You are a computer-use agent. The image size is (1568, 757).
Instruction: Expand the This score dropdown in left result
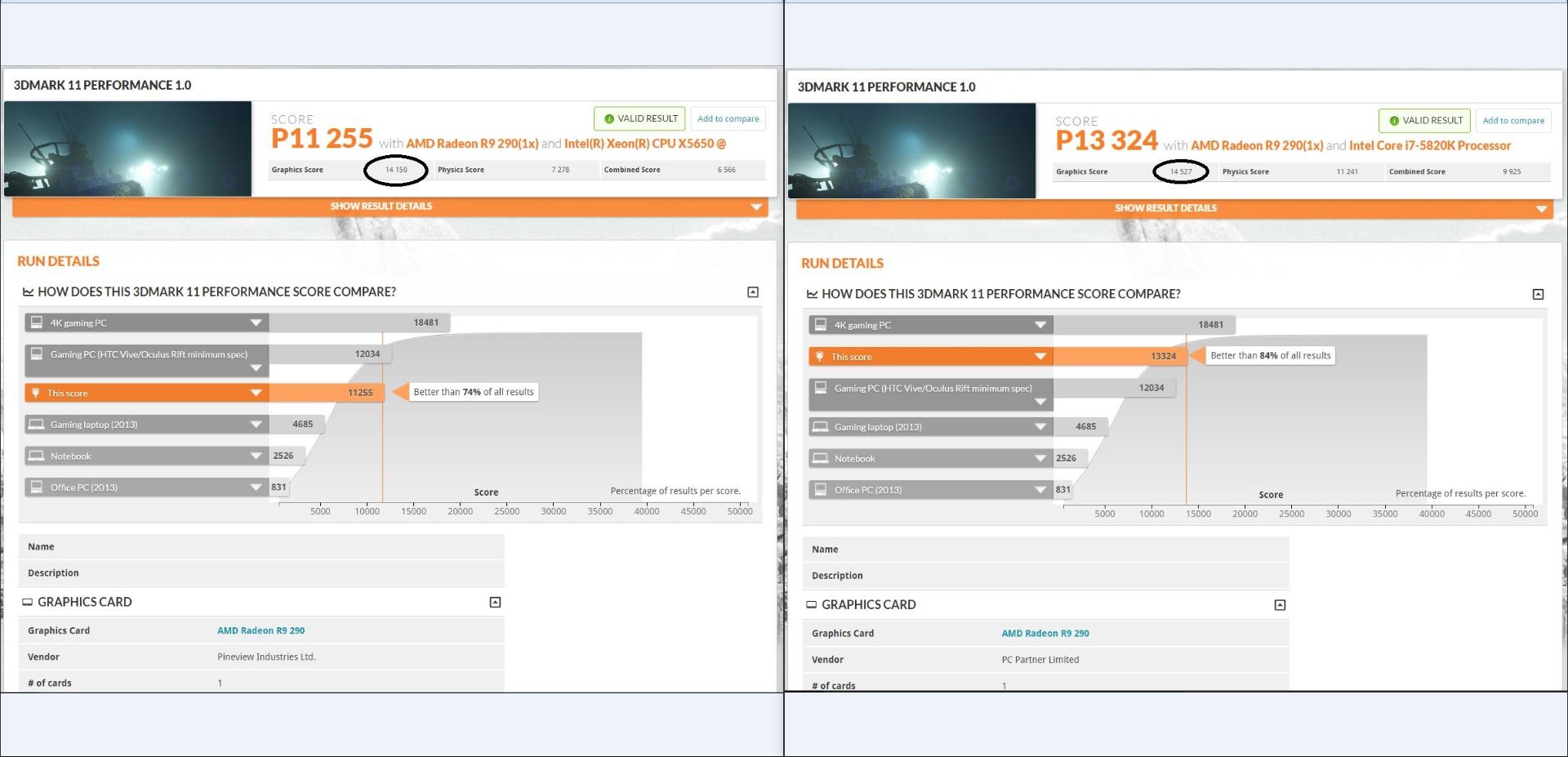point(256,394)
